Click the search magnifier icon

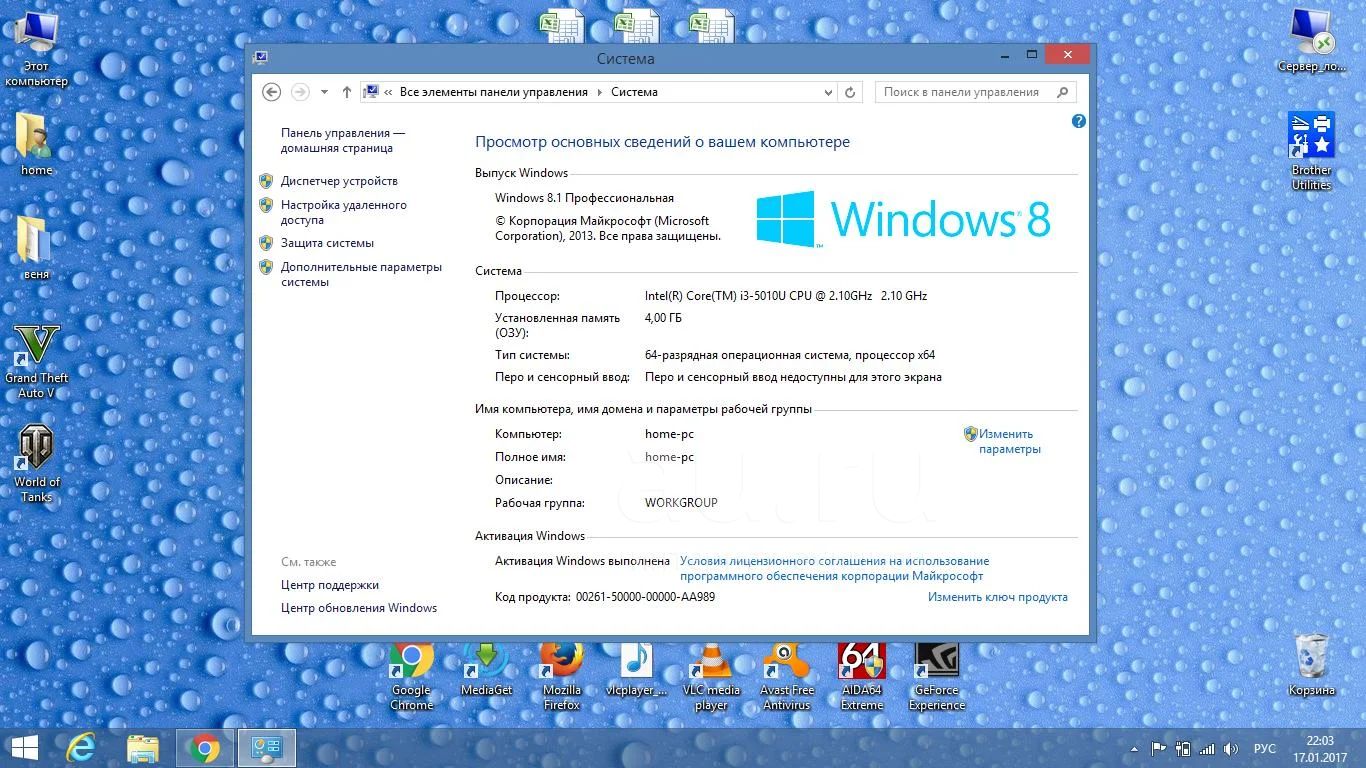click(1063, 92)
